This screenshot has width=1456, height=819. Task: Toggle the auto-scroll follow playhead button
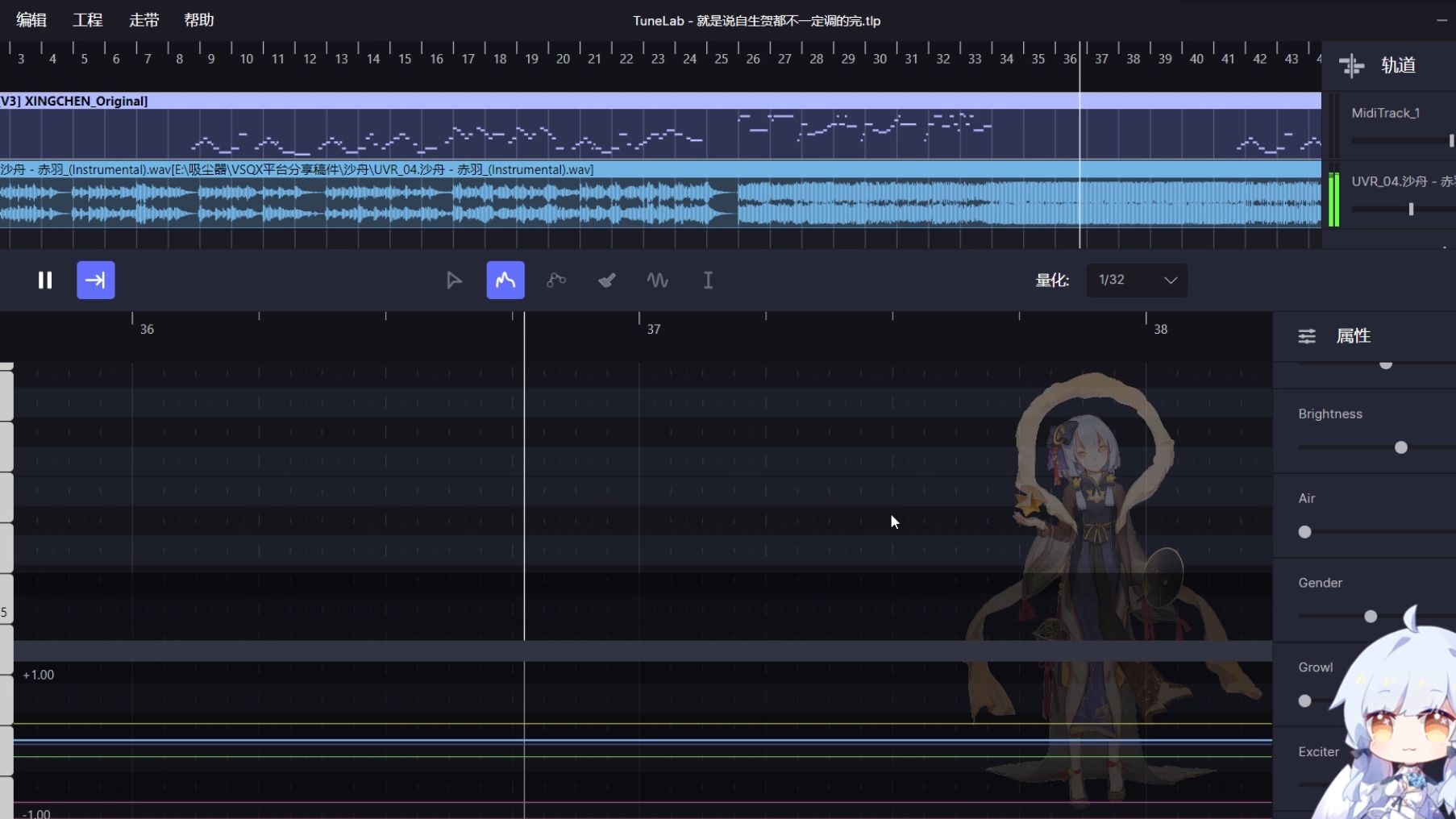[96, 280]
